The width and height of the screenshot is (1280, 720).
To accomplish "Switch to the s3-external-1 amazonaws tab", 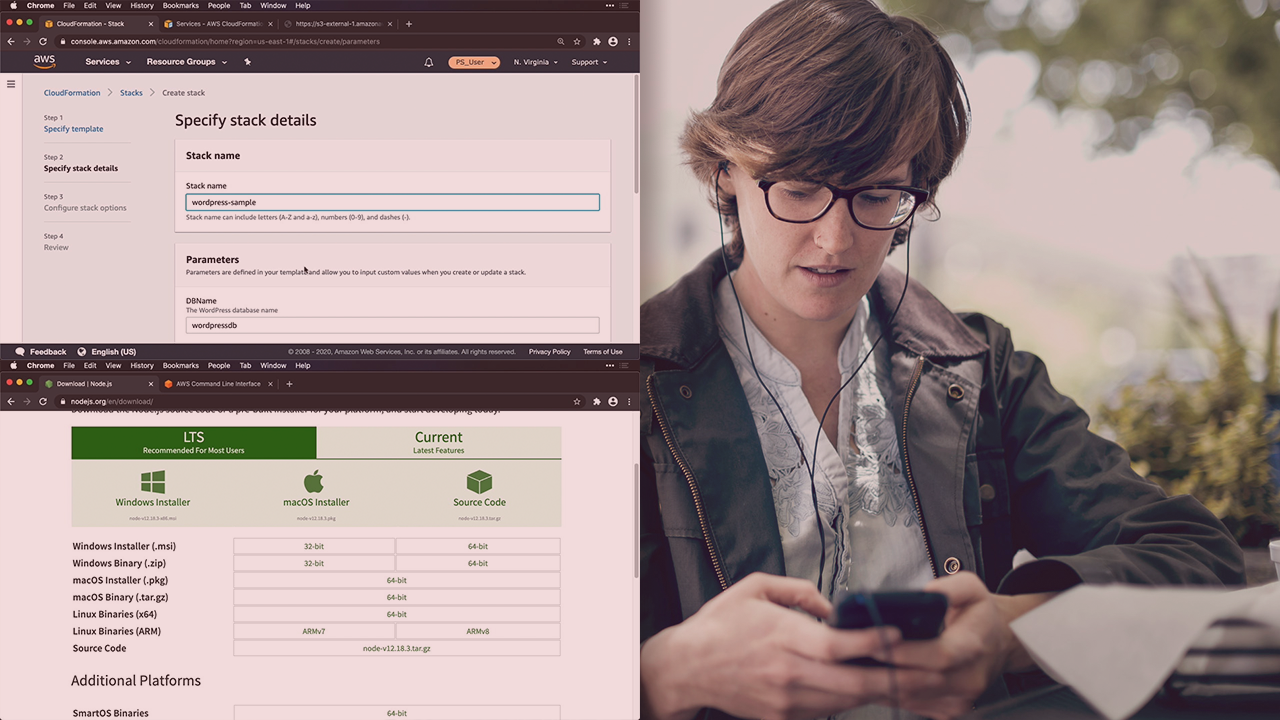I will coord(336,23).
